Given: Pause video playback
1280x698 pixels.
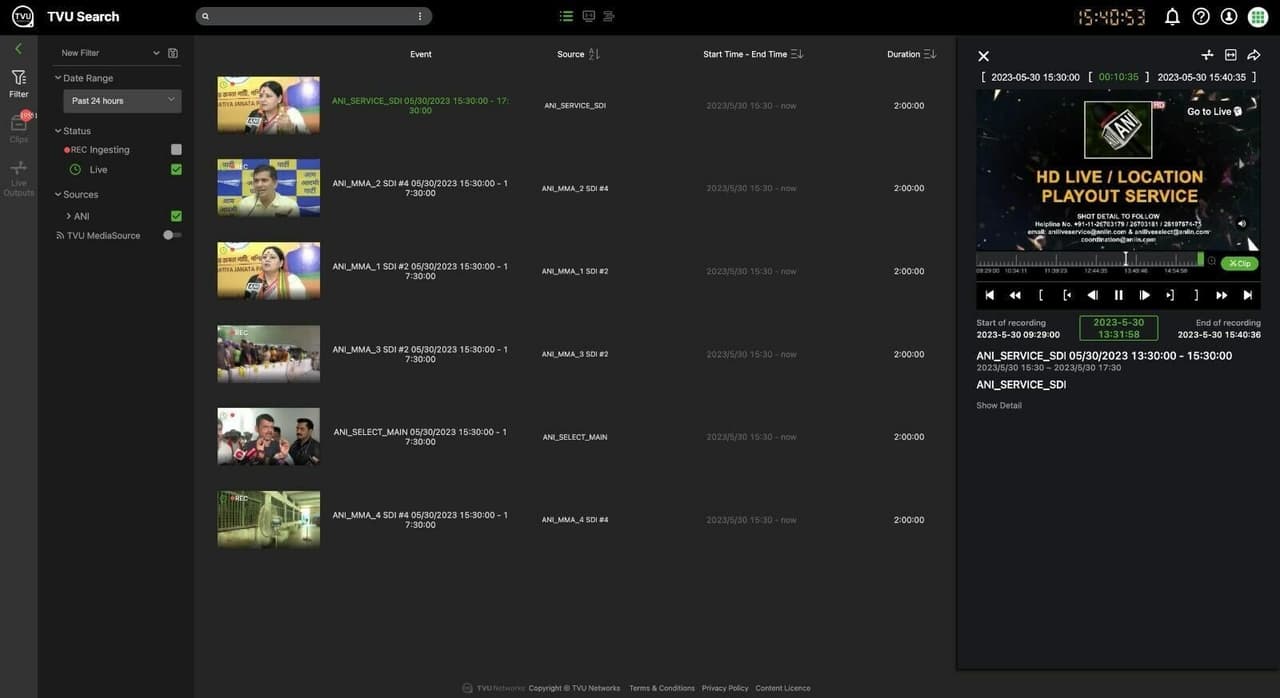Looking at the screenshot, I should 1118,294.
